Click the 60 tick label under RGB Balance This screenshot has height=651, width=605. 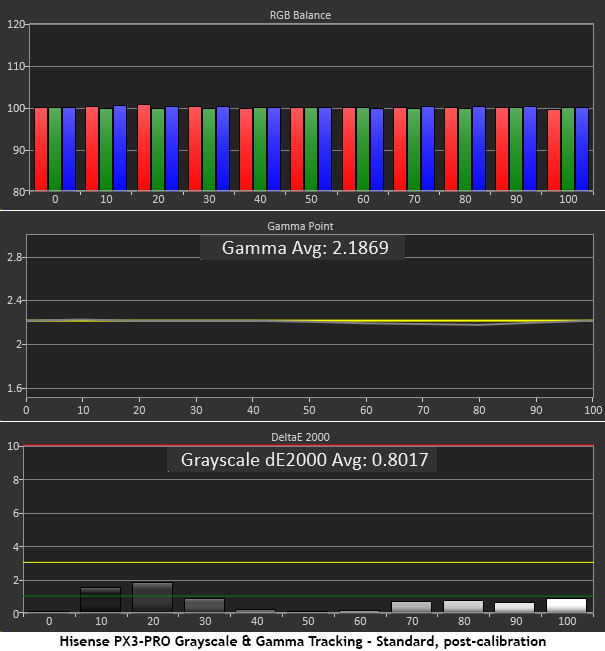pos(363,199)
